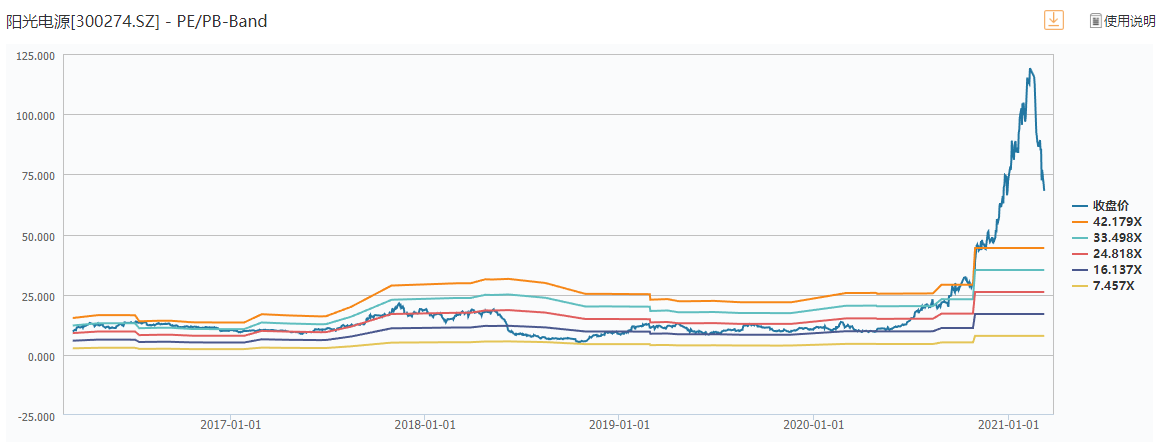Click the 收盘价 legend line marker

(x=1080, y=205)
